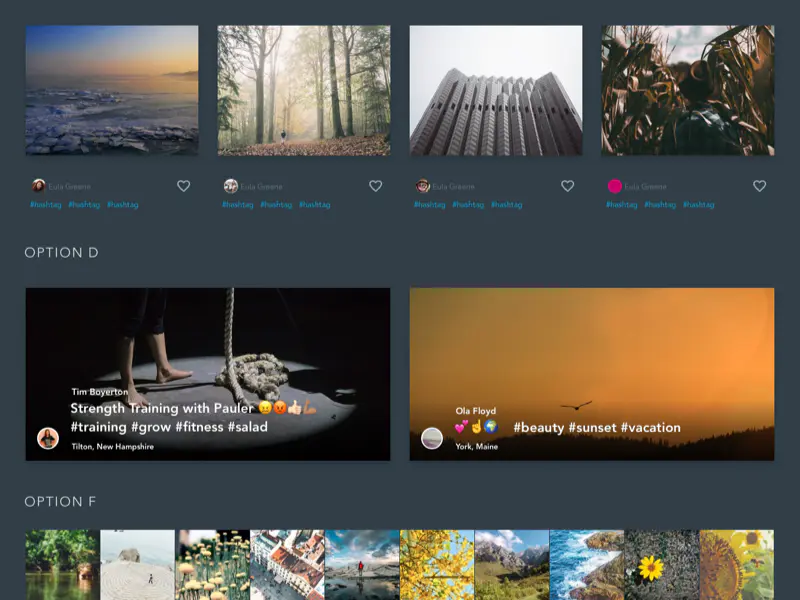Like the foggy forest photo
Viewport: 800px width, 600px height.
(x=376, y=186)
